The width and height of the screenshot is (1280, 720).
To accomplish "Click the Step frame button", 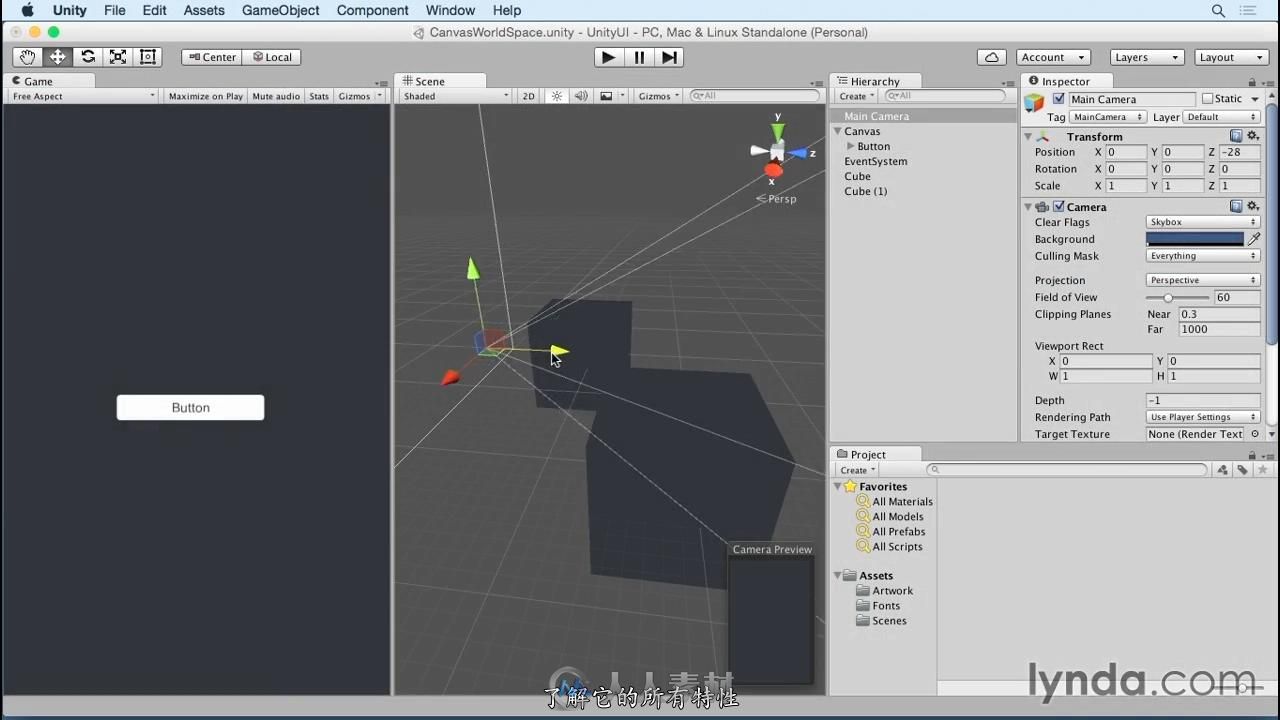I will tap(669, 57).
